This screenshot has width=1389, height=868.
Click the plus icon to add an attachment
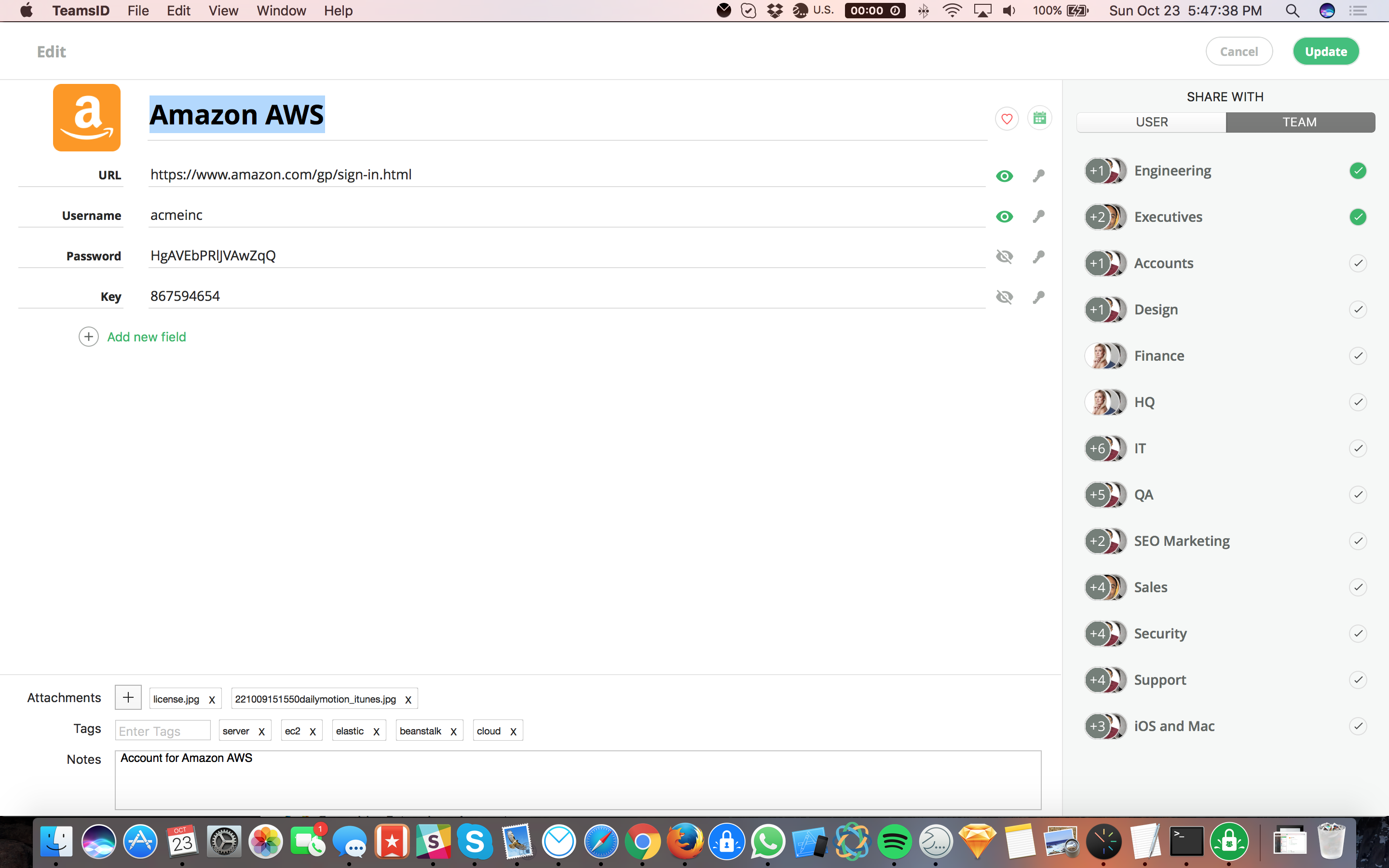(128, 697)
